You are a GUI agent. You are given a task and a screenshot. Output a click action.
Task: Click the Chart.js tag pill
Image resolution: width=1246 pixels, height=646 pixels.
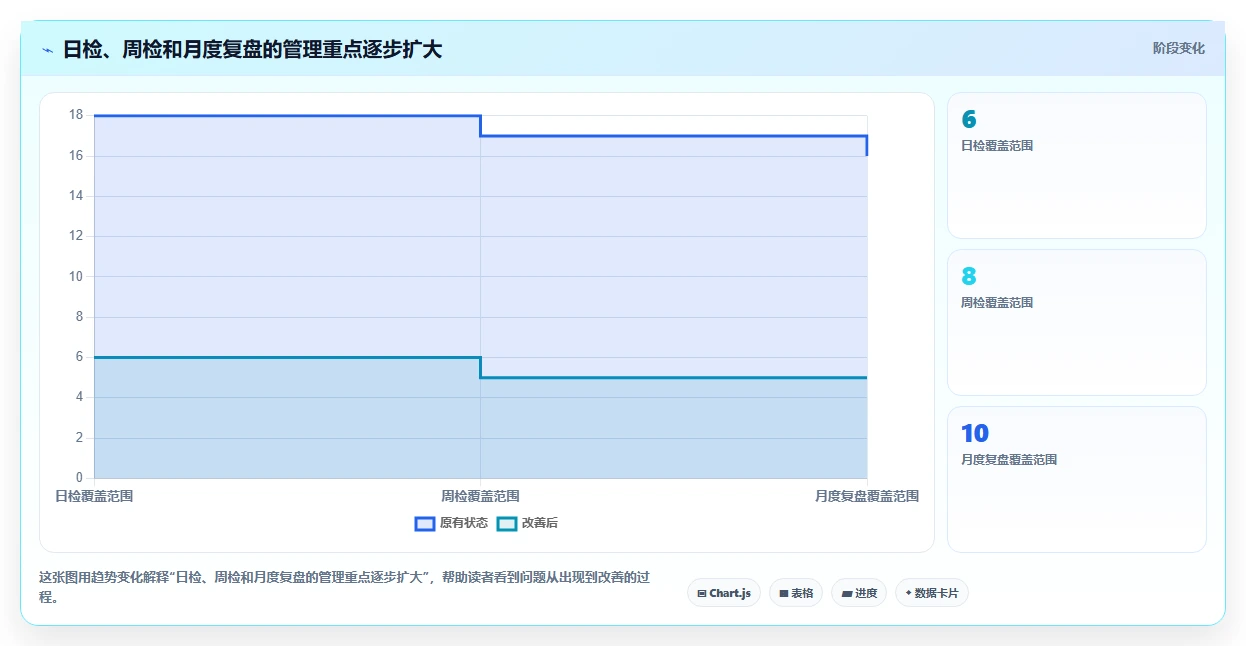(724, 593)
